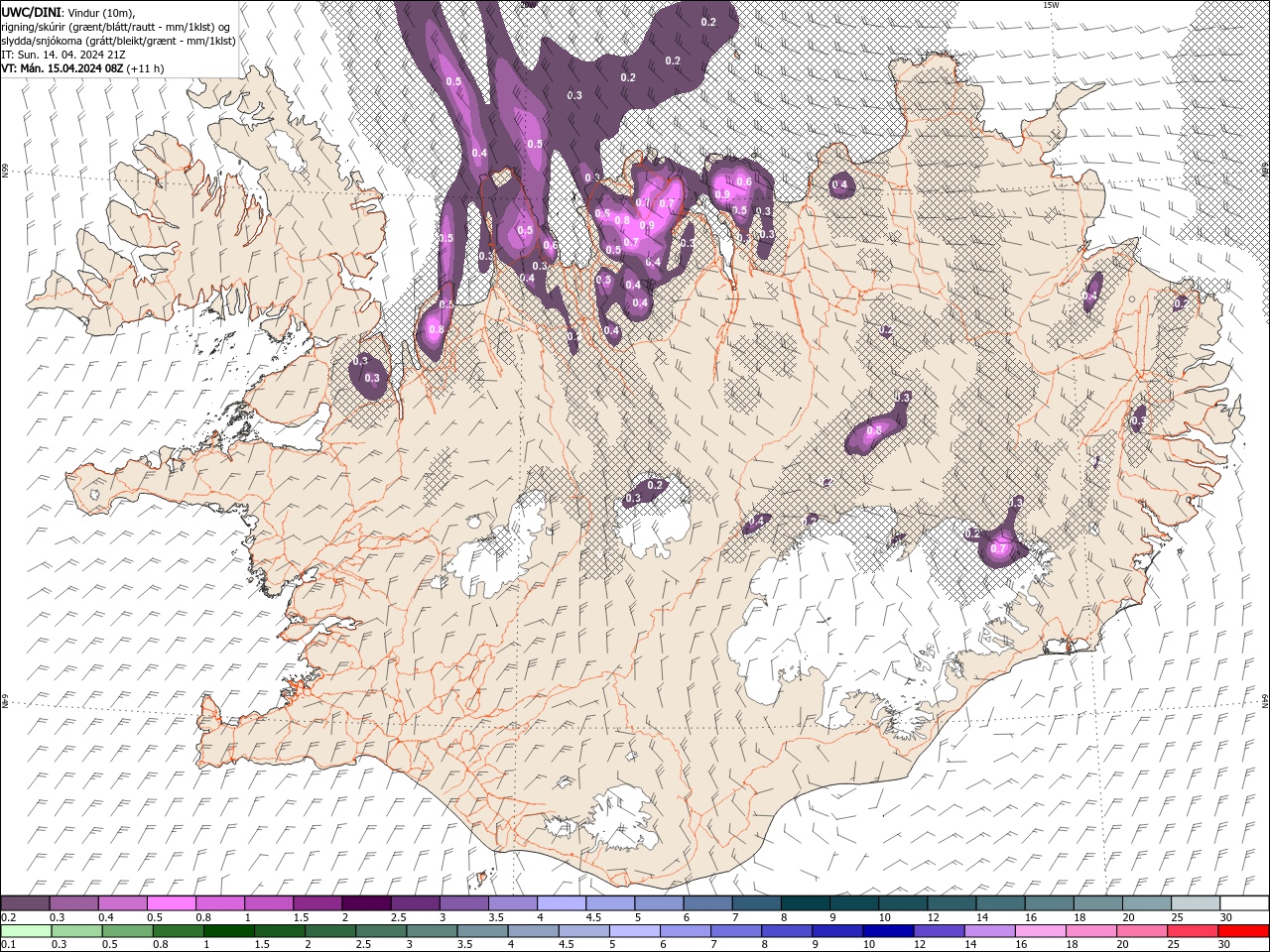Pick the lower scale violet swatch at 12
The image size is (1270, 952).
point(939,931)
